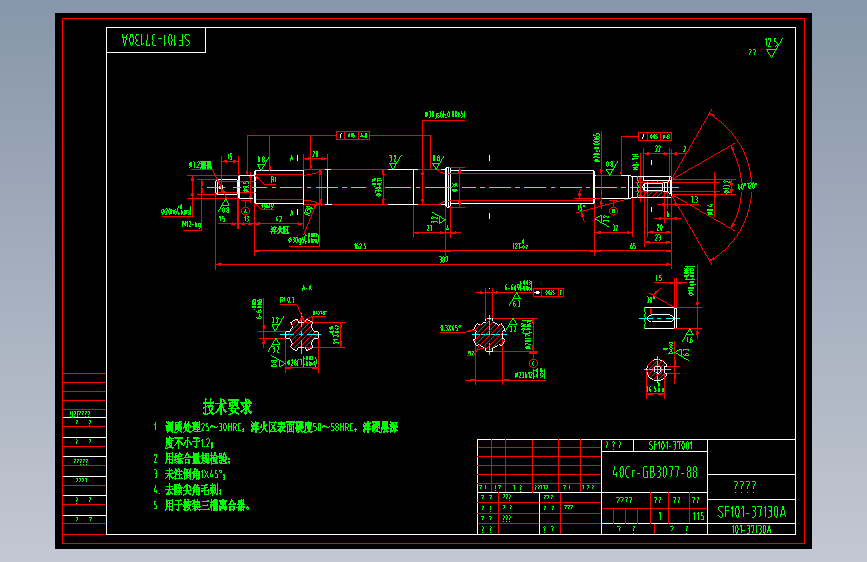Click the '65' dimension at shaft right end
This screenshot has width=867, height=562.
coord(633,246)
